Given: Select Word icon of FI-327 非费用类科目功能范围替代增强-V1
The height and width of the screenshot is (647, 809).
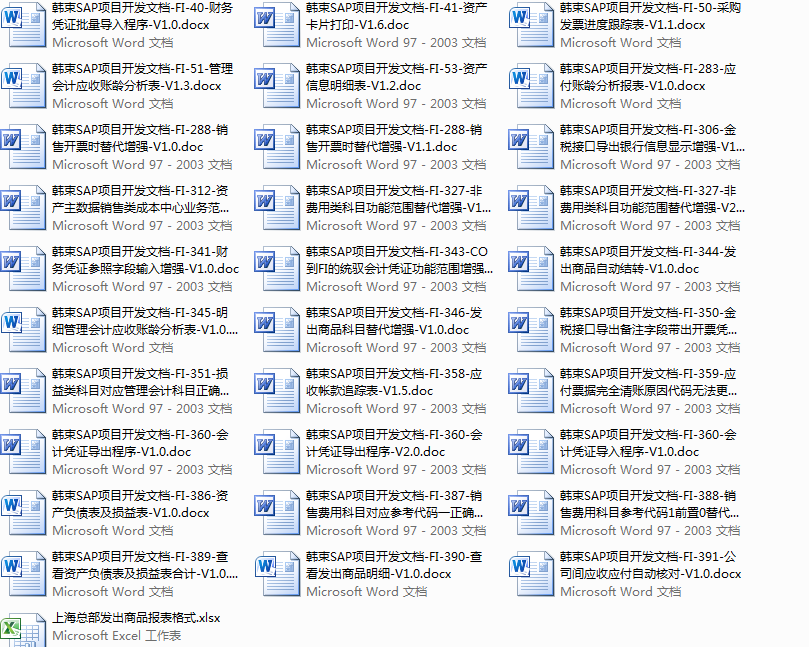Looking at the screenshot, I should pos(277,207).
